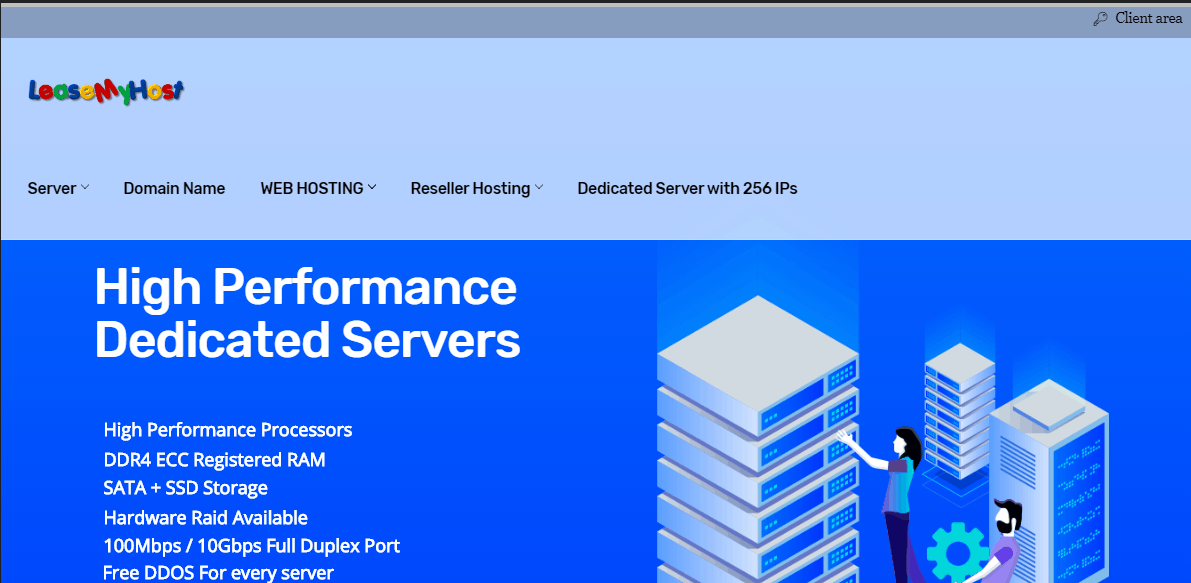This screenshot has height=583, width=1191.
Task: Select the DDR4 ECC Registered RAM line
Action: click(214, 459)
